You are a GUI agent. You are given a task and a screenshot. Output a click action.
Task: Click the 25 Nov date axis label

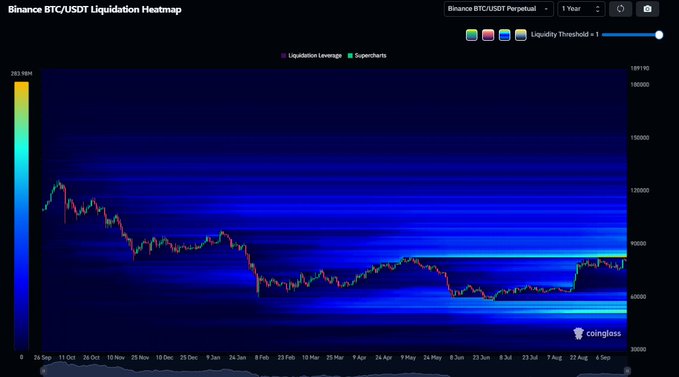point(140,358)
